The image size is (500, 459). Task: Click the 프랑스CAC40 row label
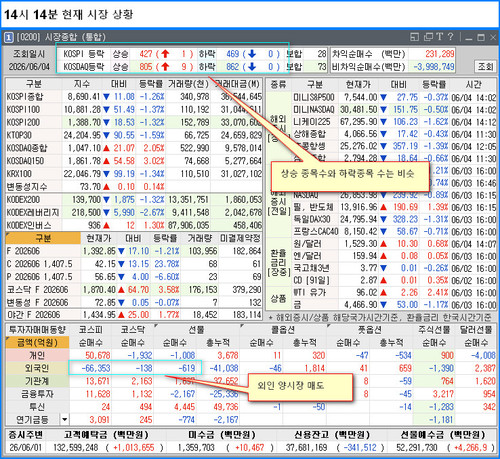tap(316, 231)
